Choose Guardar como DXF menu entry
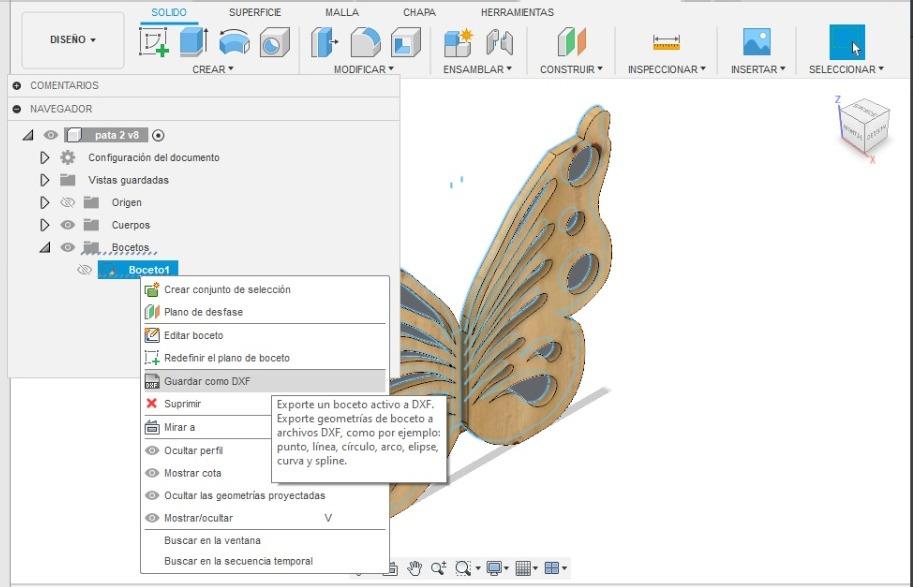This screenshot has height=587, width=913. (x=264, y=381)
